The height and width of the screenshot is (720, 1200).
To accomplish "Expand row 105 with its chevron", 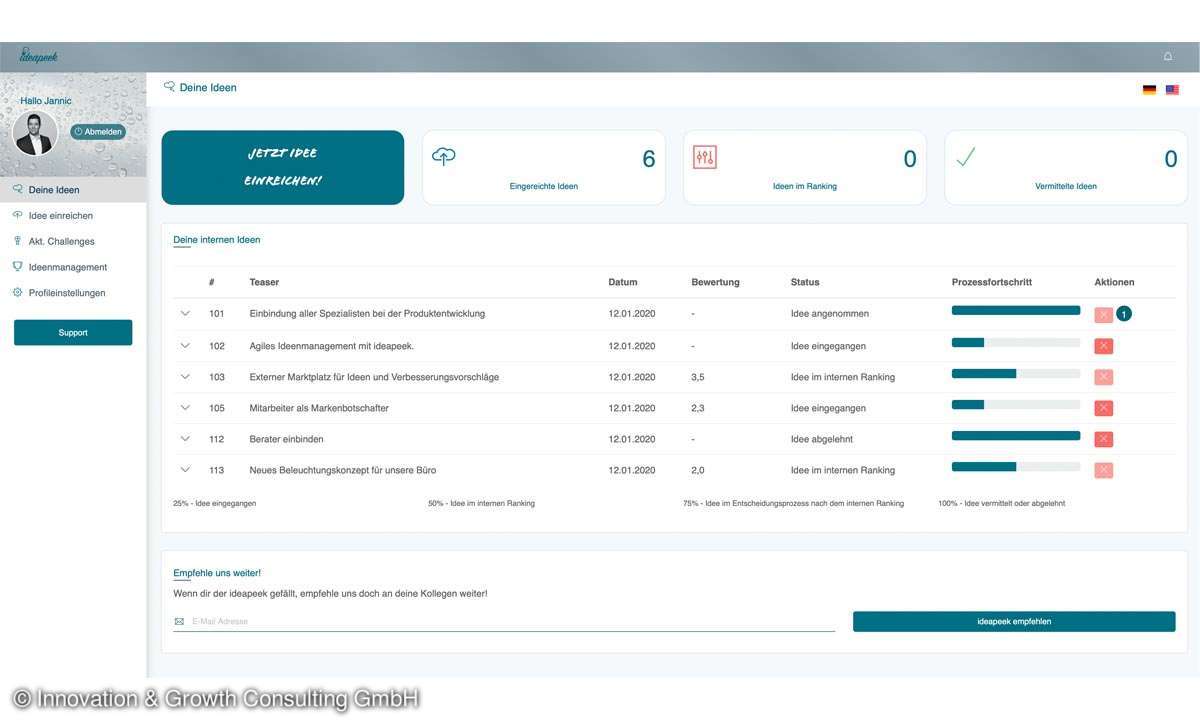I will click(x=185, y=407).
